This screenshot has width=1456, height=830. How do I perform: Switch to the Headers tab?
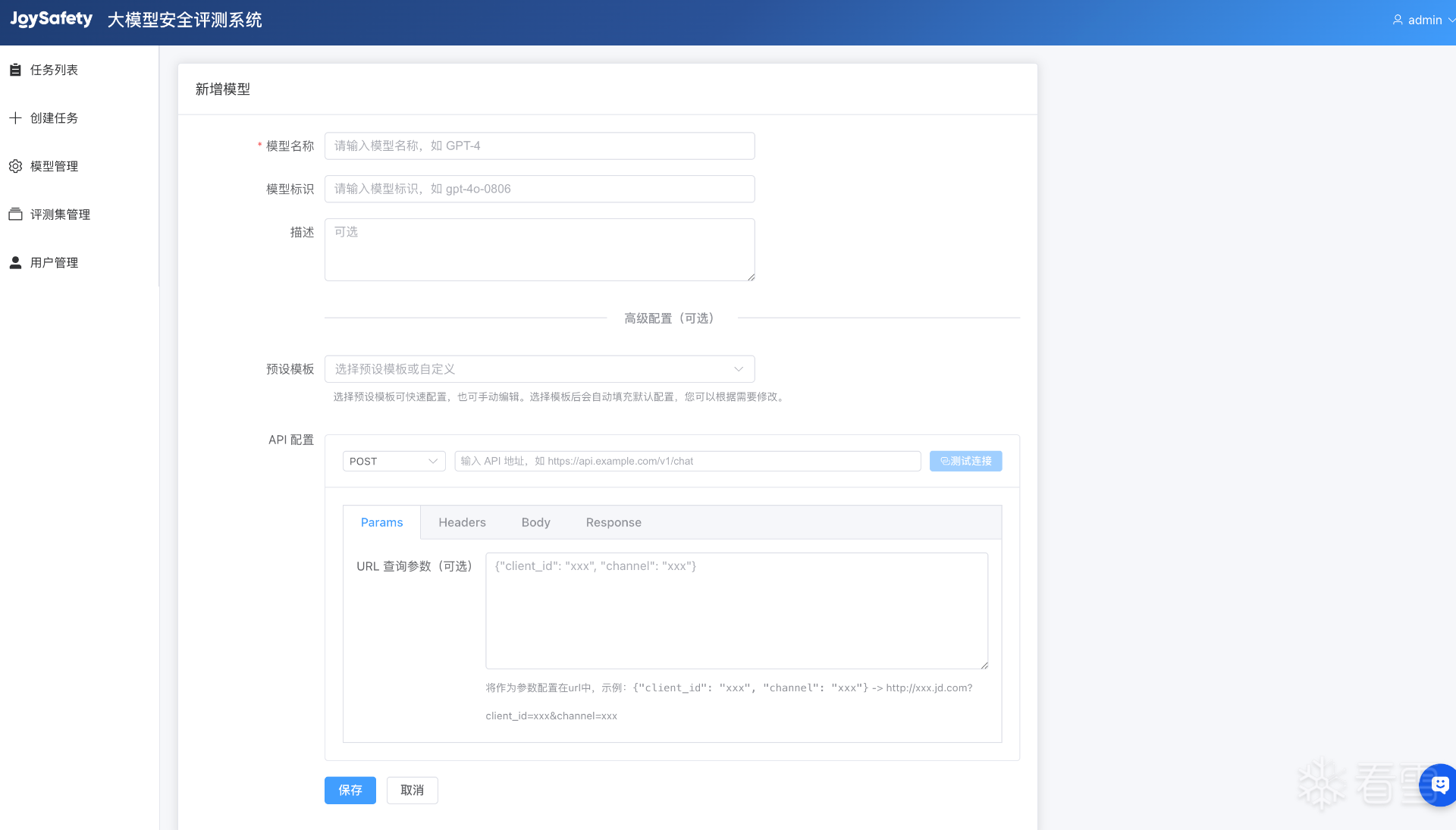pos(462,522)
